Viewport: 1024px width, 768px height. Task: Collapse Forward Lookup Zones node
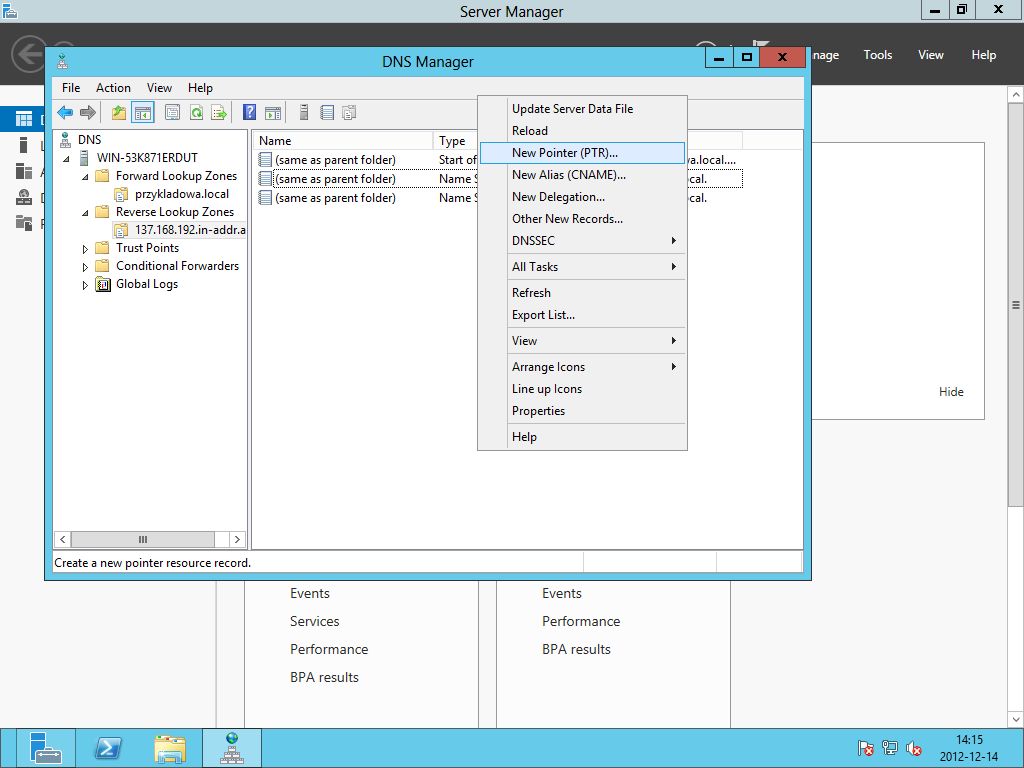coord(85,176)
